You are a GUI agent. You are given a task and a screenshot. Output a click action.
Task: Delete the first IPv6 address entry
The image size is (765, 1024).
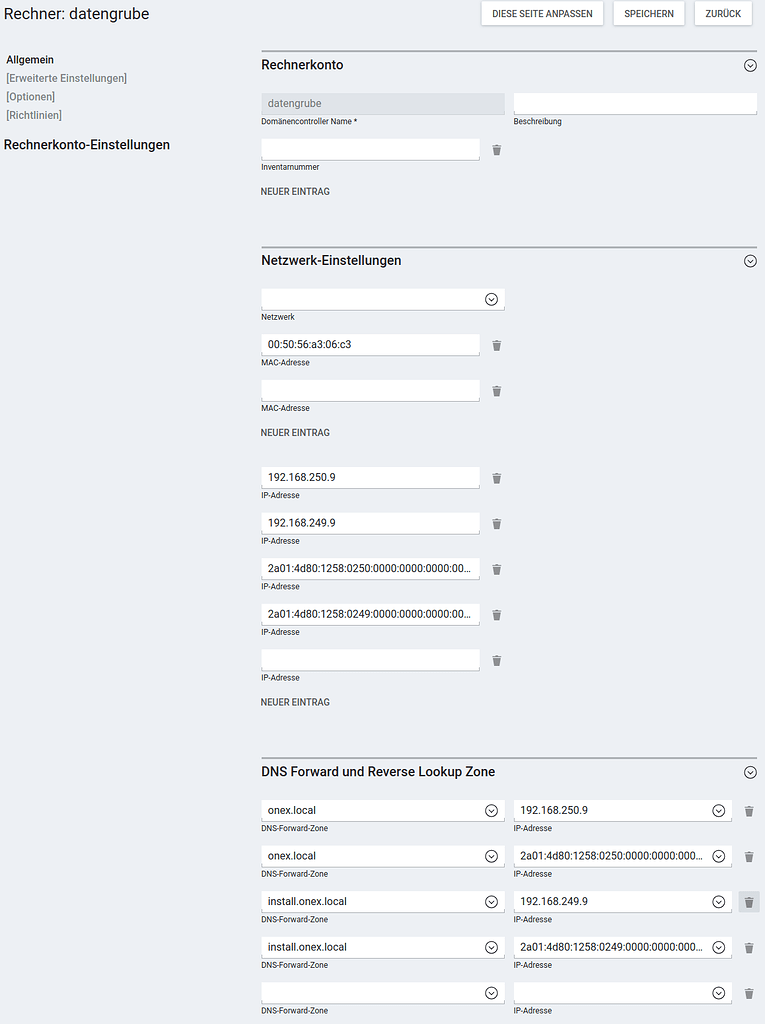point(496,569)
